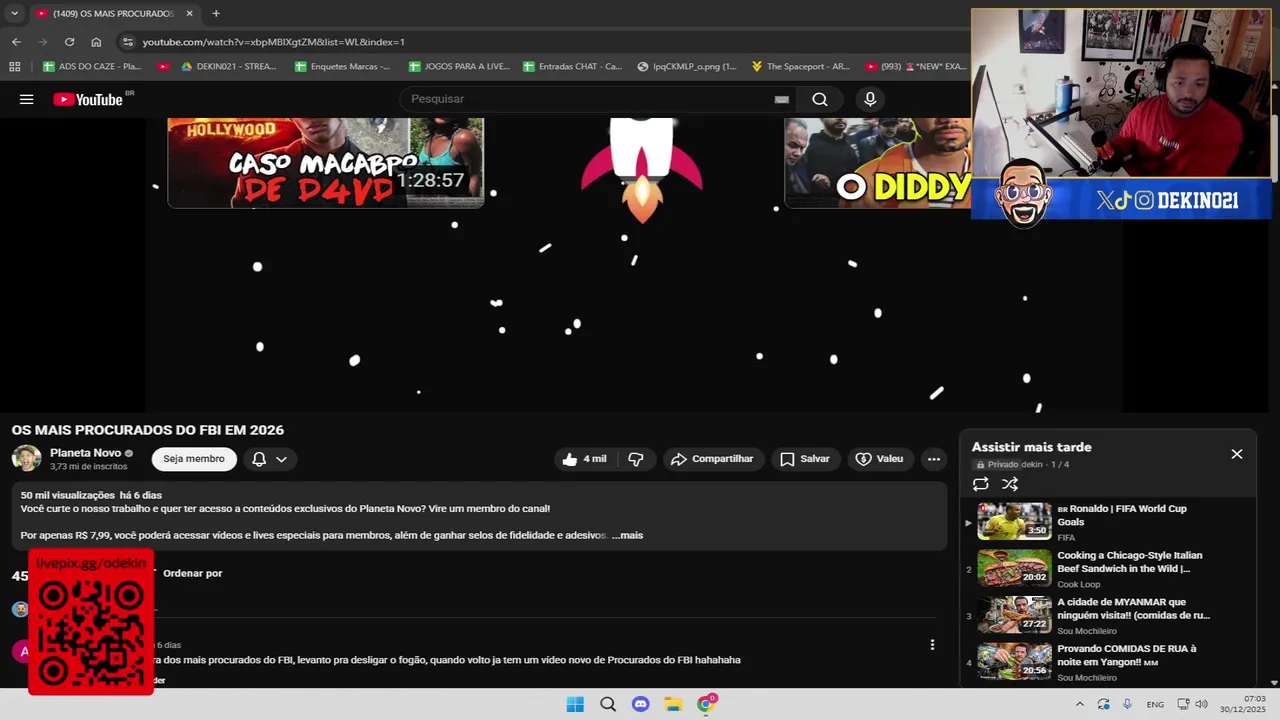Open the more actions three-dot menu
1280x720 pixels.
click(933, 459)
